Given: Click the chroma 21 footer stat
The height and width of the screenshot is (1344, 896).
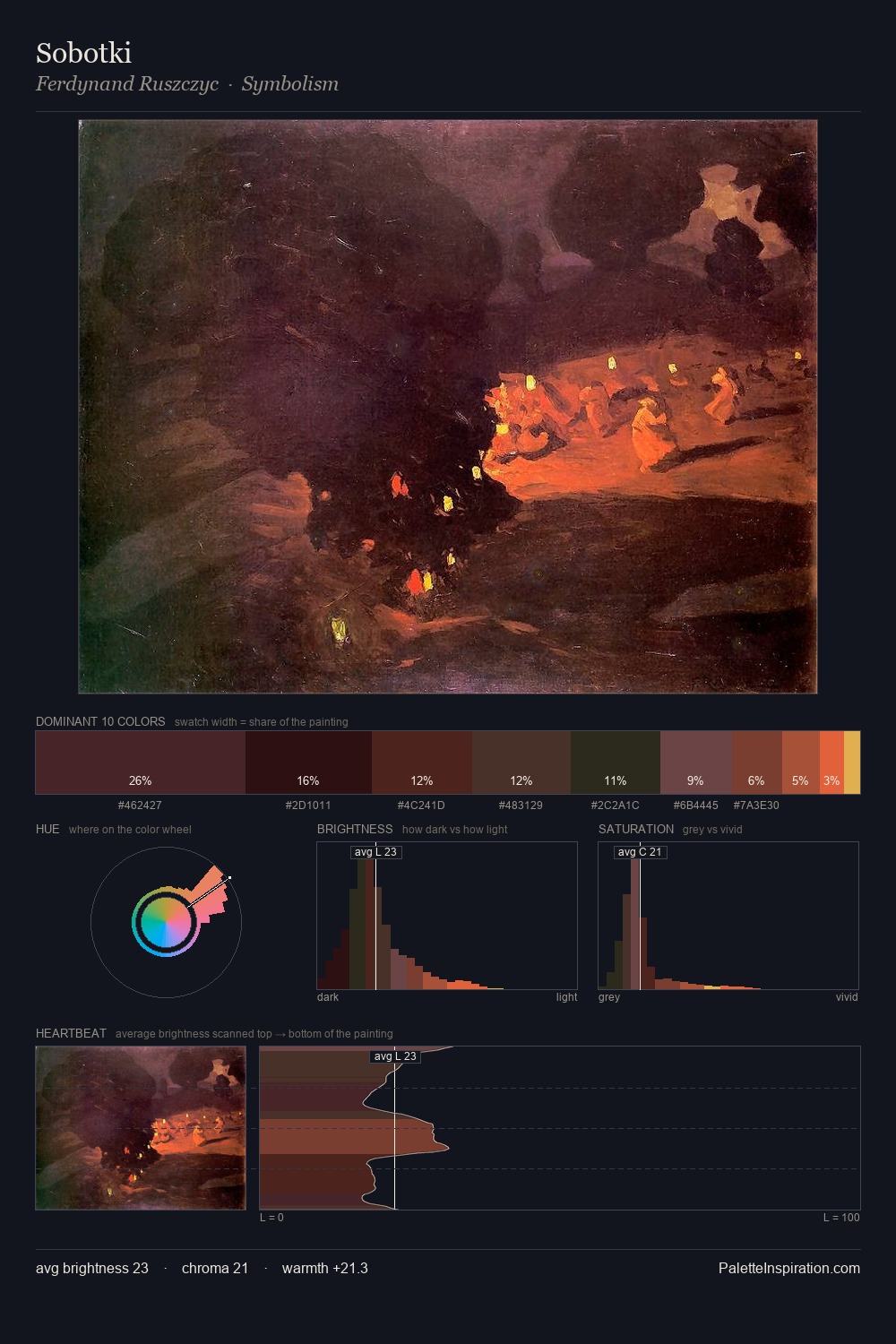Looking at the screenshot, I should (x=215, y=1268).
